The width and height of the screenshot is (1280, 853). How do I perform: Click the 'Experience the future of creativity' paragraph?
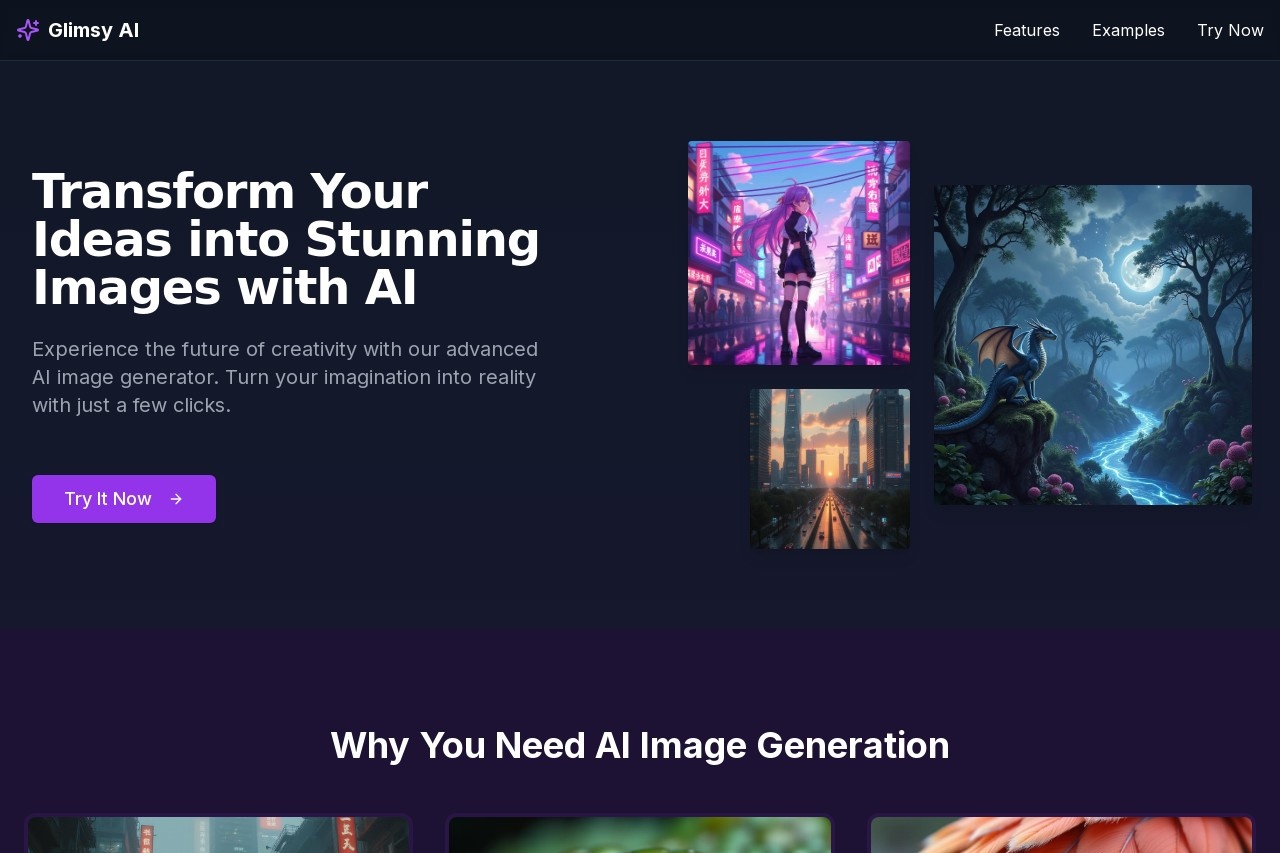coord(285,377)
